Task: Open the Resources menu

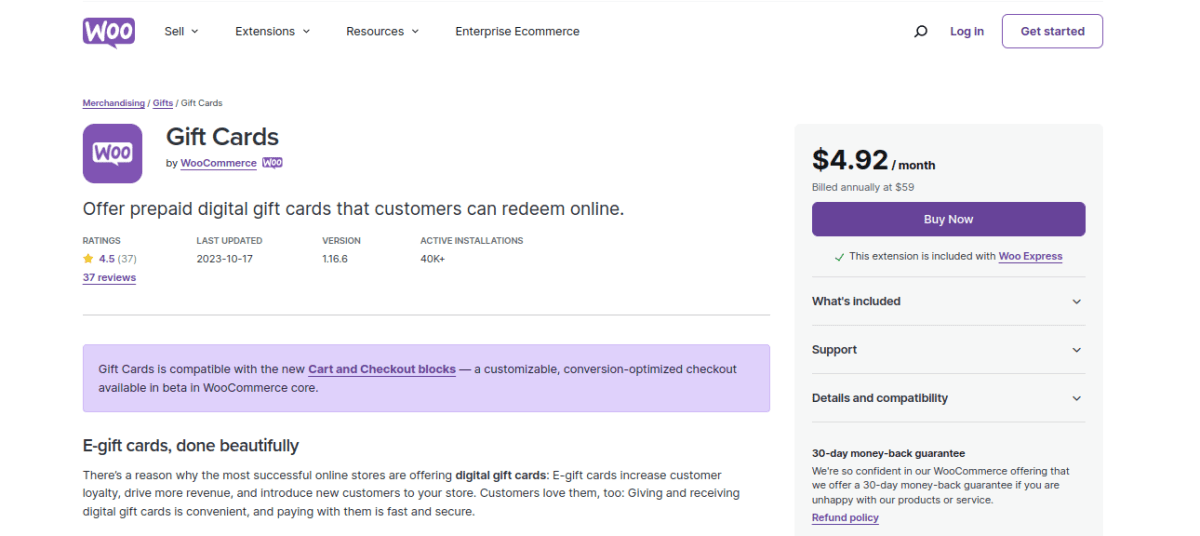Action: pyautogui.click(x=382, y=32)
